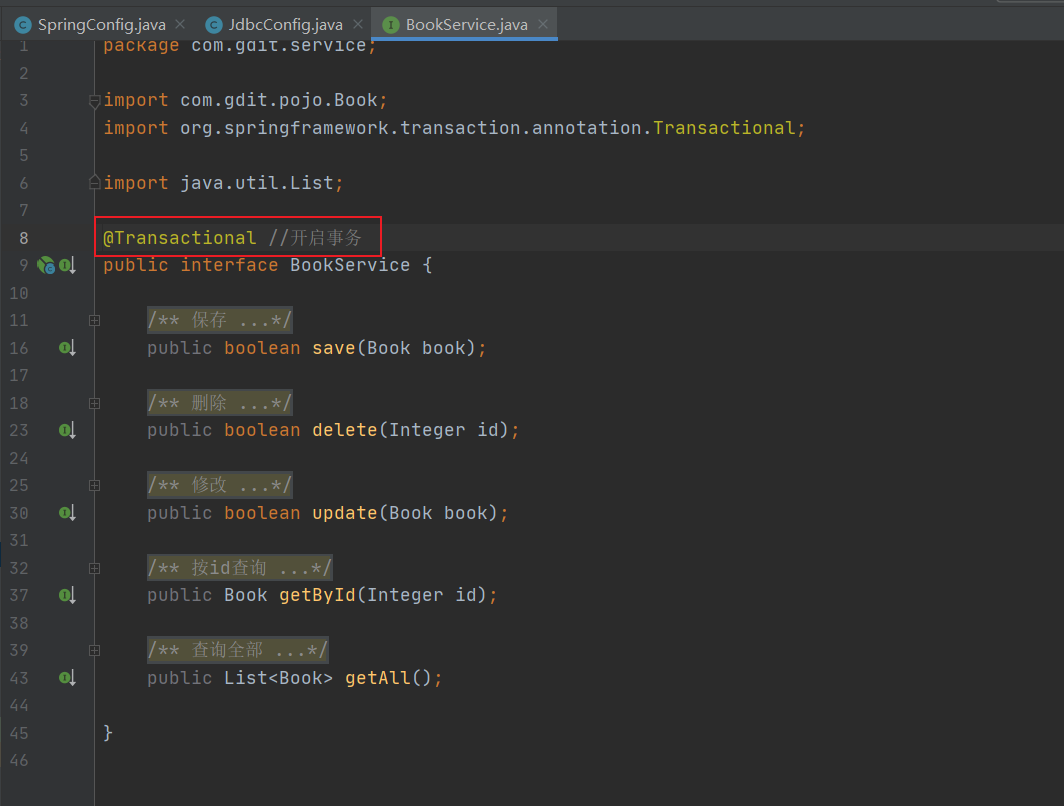Click com.gdit.pojo.Book import text
1064x806 pixels.
279,100
